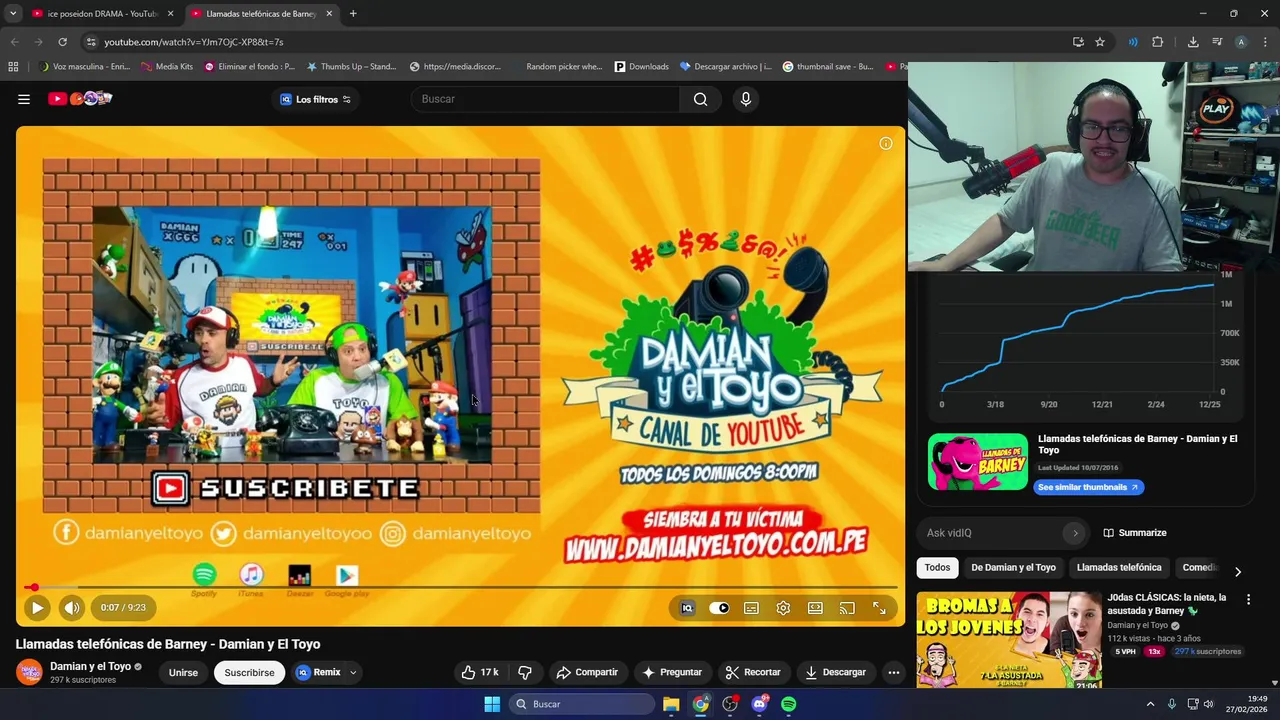Click the address bar URL
The height and width of the screenshot is (720, 1280).
tap(194, 42)
